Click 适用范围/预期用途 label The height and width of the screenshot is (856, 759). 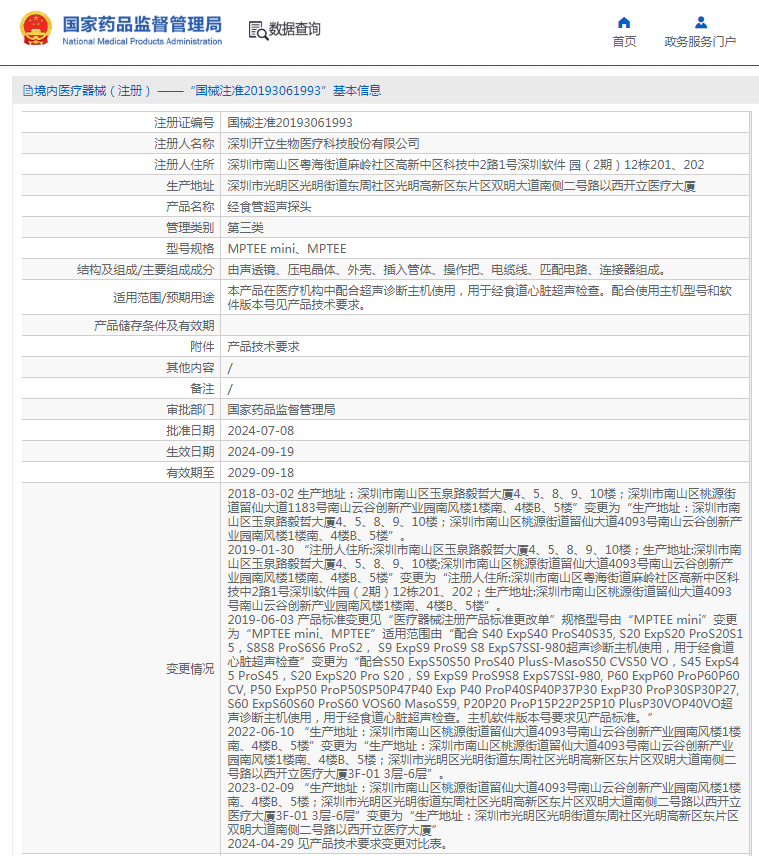163,298
